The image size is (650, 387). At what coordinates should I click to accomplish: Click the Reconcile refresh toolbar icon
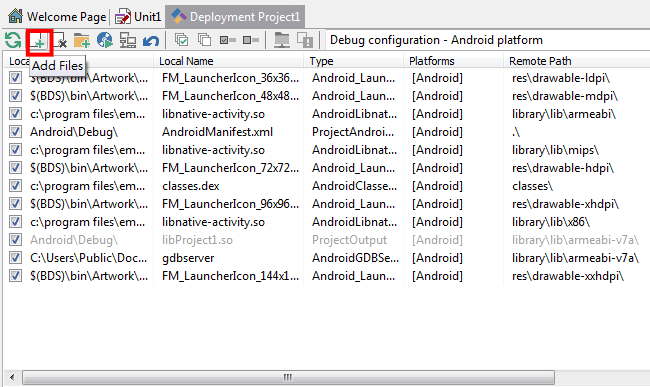(13, 41)
